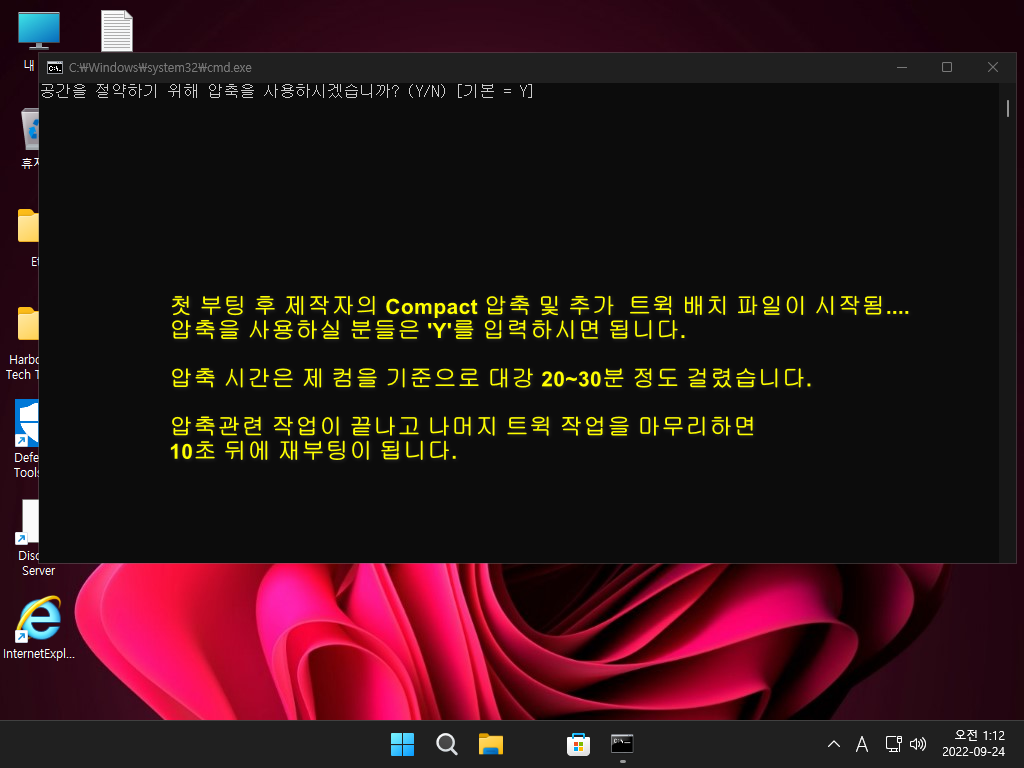The width and height of the screenshot is (1024, 768).
Task: Launch the Defender Tools shortcut
Action: coord(27,423)
